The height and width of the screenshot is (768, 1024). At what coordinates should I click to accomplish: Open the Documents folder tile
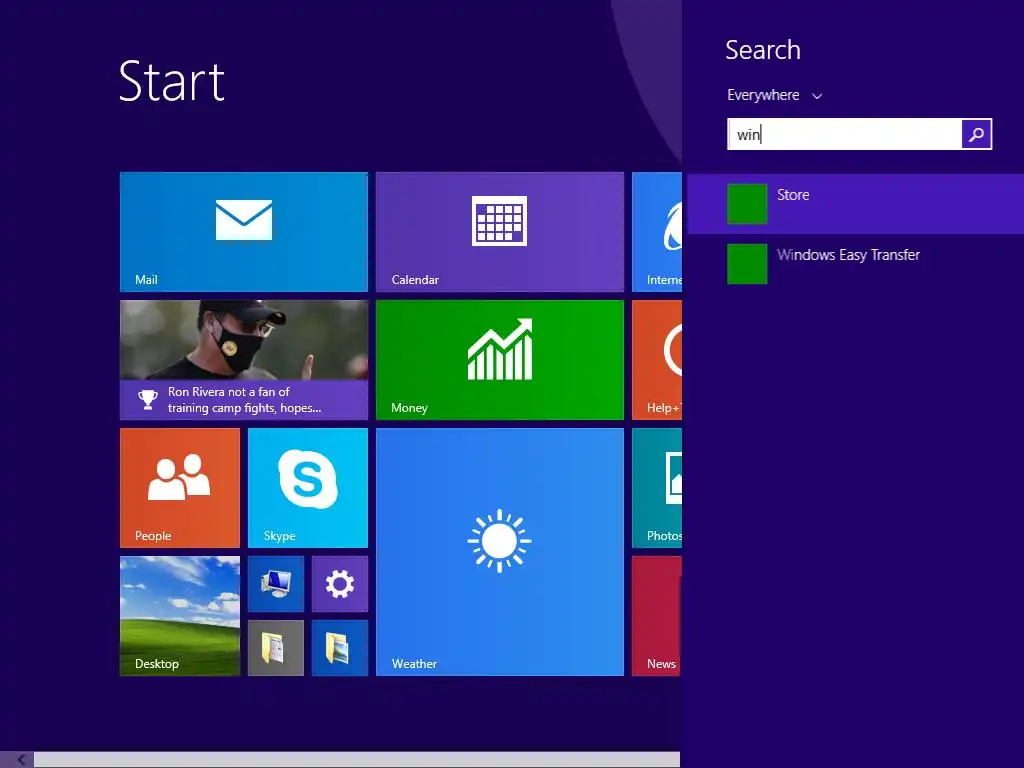tap(276, 648)
